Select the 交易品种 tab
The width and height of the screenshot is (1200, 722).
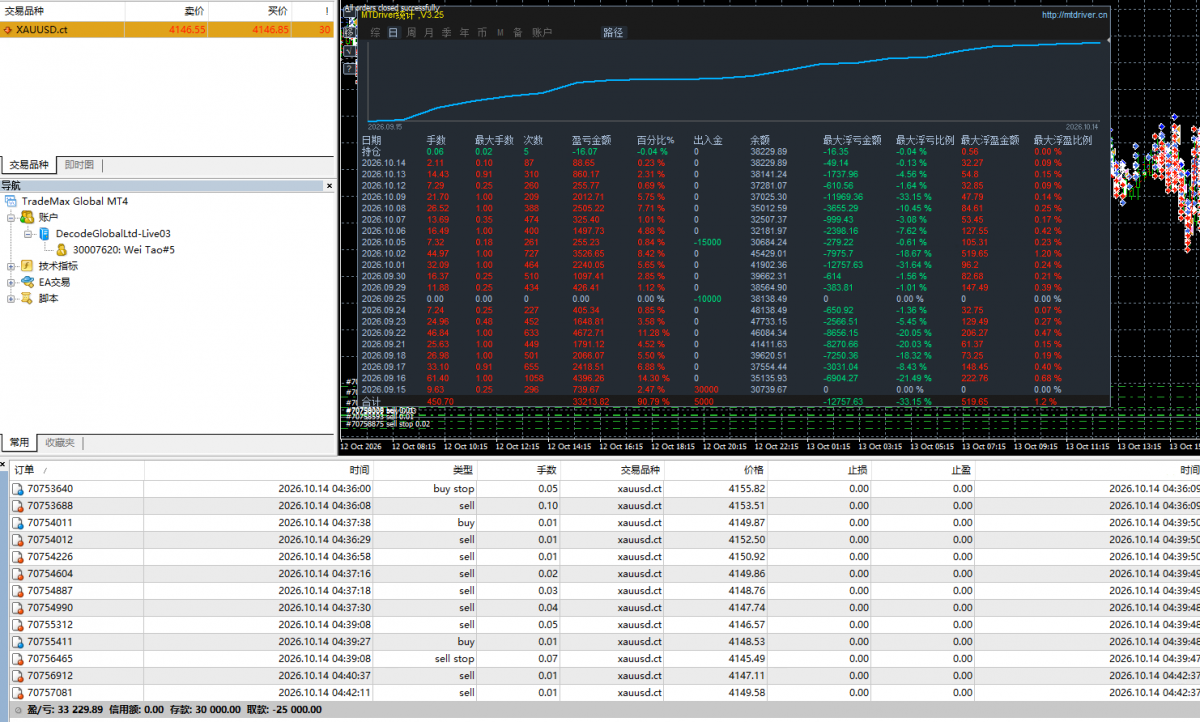pyautogui.click(x=29, y=166)
